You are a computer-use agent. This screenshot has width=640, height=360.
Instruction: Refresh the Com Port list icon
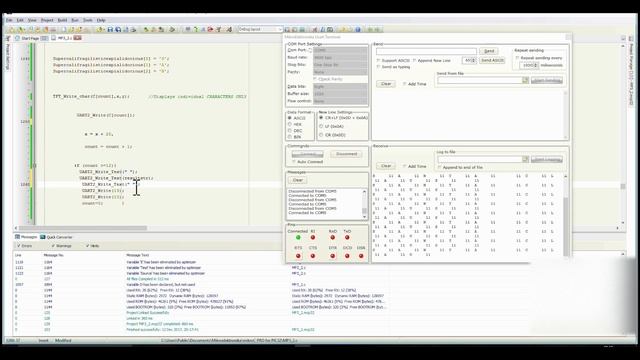click(310, 50)
